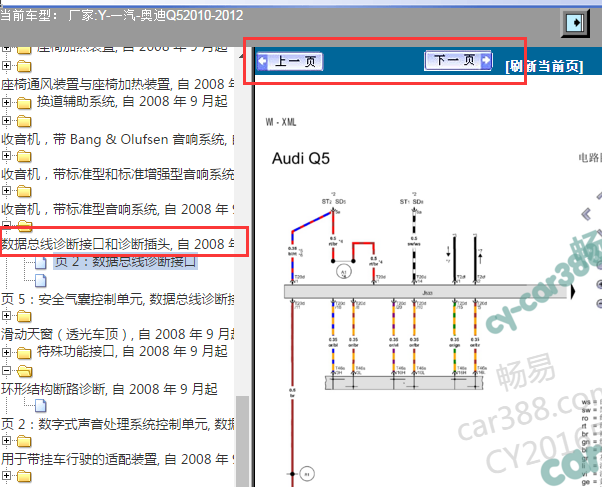
Task: Expand the 座椅通风装置与座椅加热装置 tree node
Action: [x=6, y=66]
